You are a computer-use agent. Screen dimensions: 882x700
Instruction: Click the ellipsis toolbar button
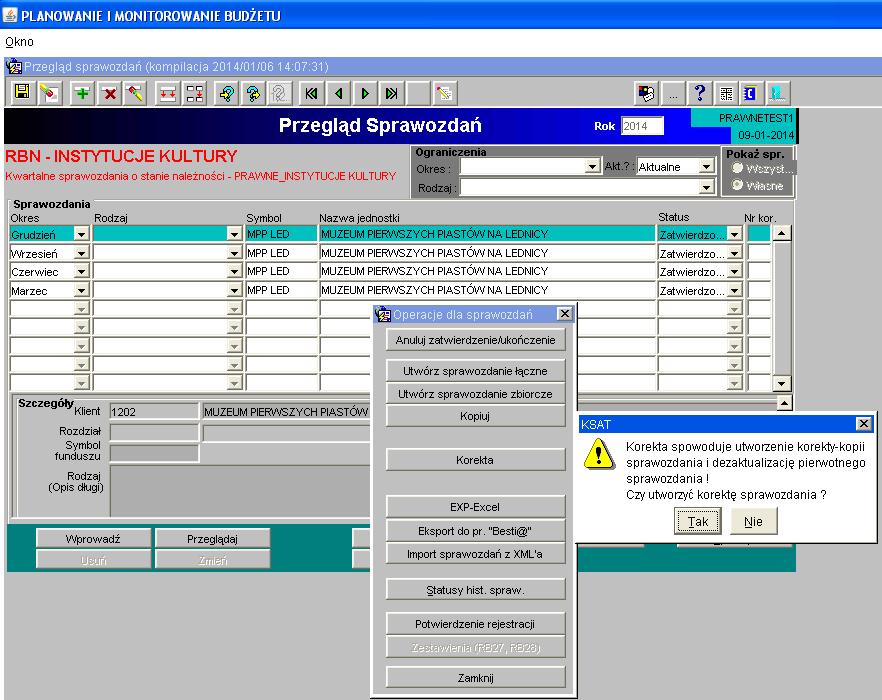pos(673,92)
